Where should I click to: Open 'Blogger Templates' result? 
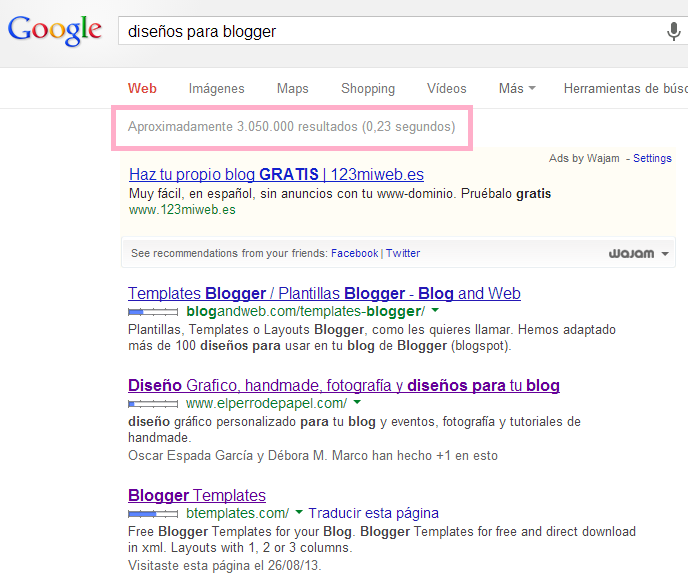197,495
